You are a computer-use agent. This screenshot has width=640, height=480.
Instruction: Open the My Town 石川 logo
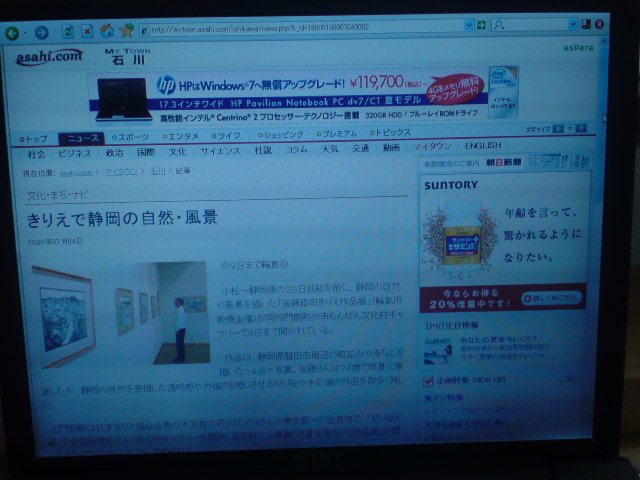pos(128,56)
